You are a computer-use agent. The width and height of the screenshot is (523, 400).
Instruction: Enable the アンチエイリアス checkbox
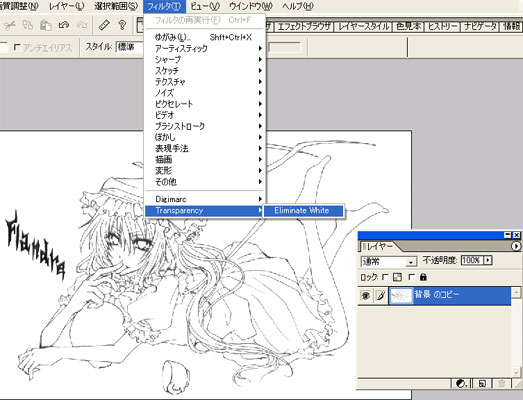click(x=17, y=47)
